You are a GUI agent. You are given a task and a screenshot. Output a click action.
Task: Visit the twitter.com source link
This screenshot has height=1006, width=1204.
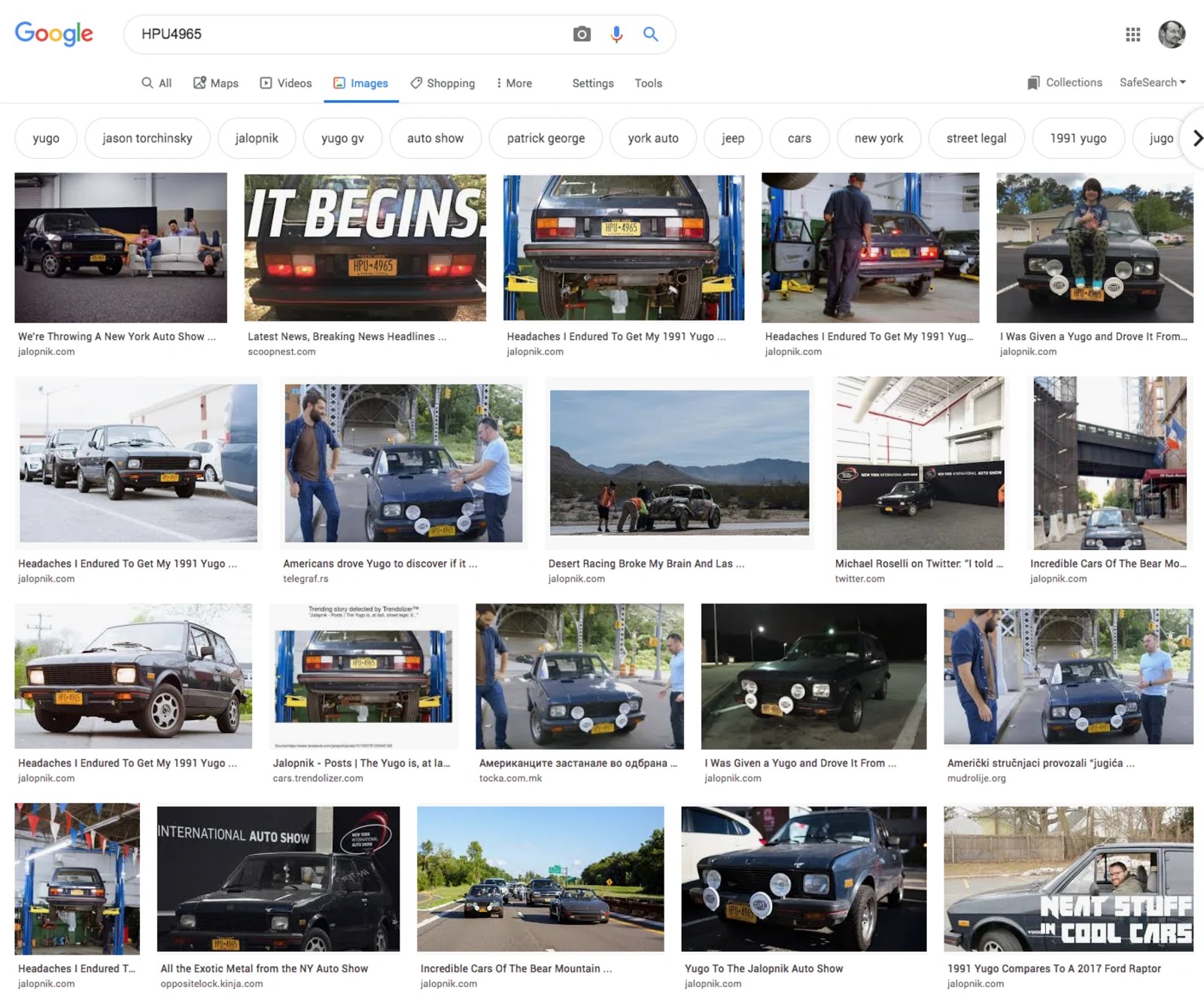(x=859, y=579)
